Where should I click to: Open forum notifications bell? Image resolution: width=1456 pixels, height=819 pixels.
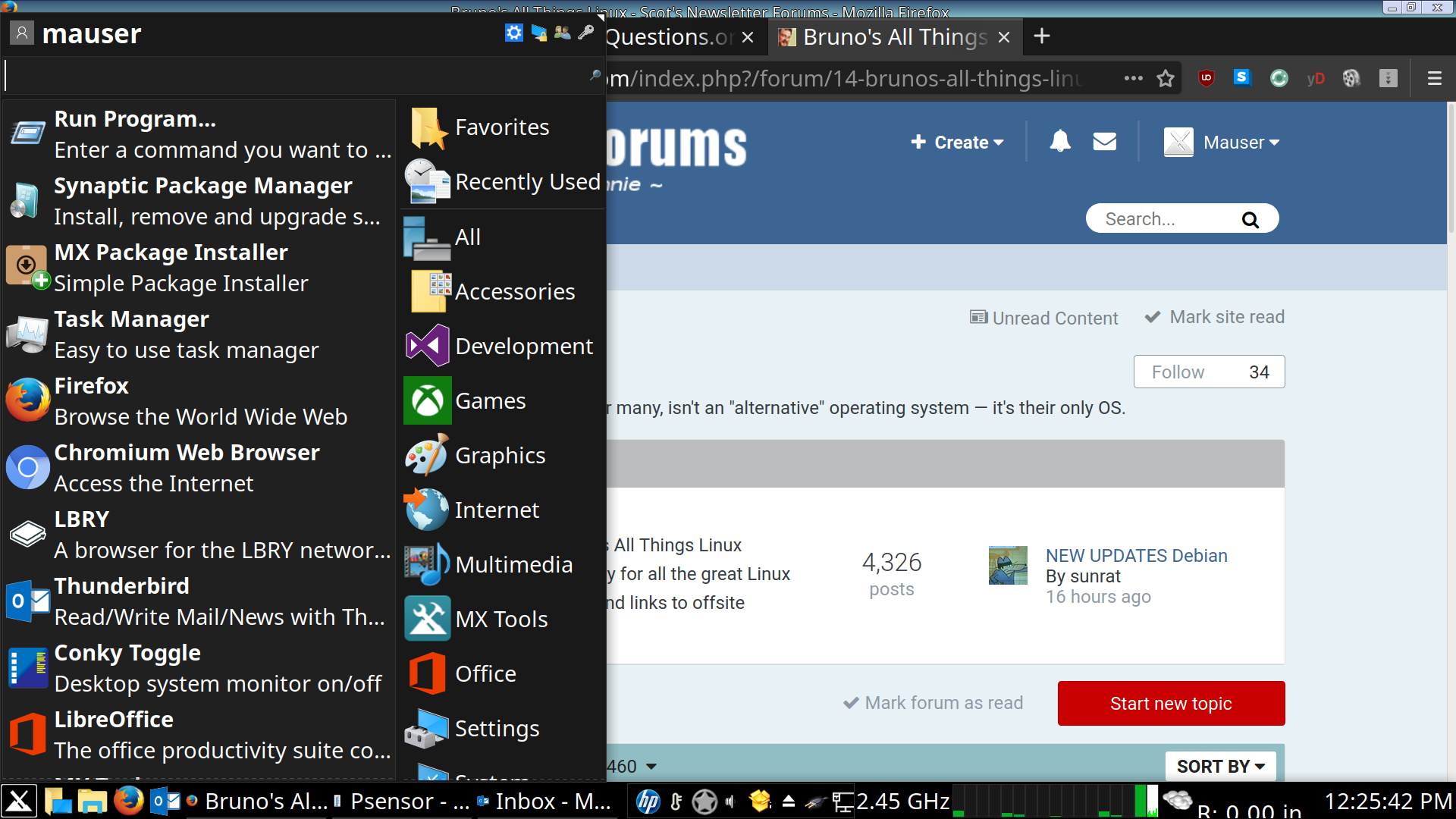click(1060, 141)
